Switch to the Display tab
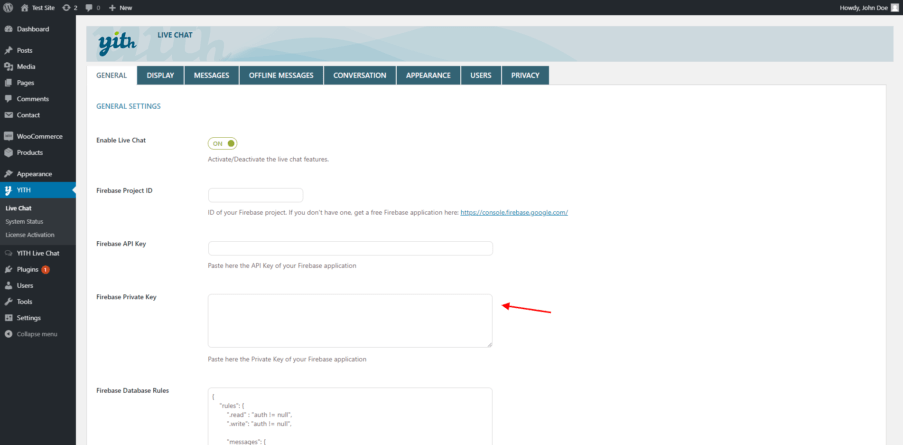This screenshot has height=445, width=903. 161,75
